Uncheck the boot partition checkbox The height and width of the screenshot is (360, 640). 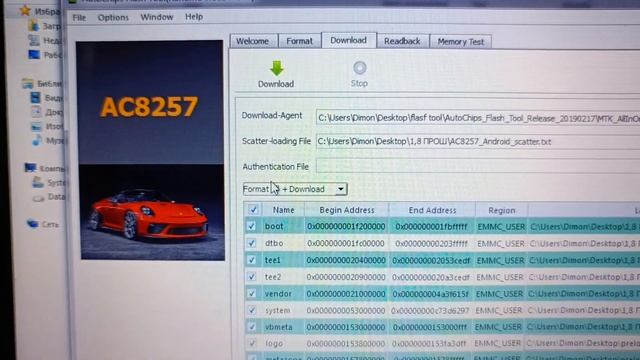pyautogui.click(x=251, y=226)
